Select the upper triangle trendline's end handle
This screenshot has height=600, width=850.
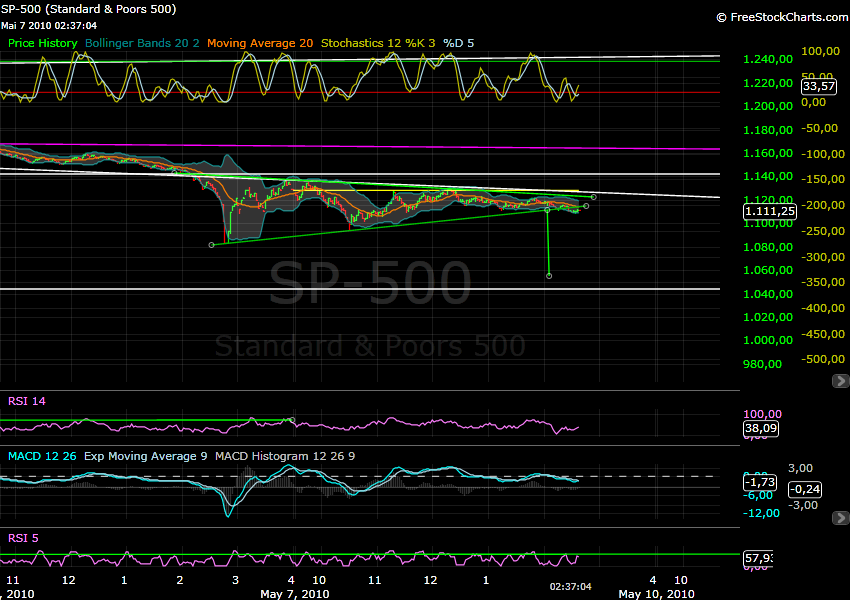tap(594, 197)
